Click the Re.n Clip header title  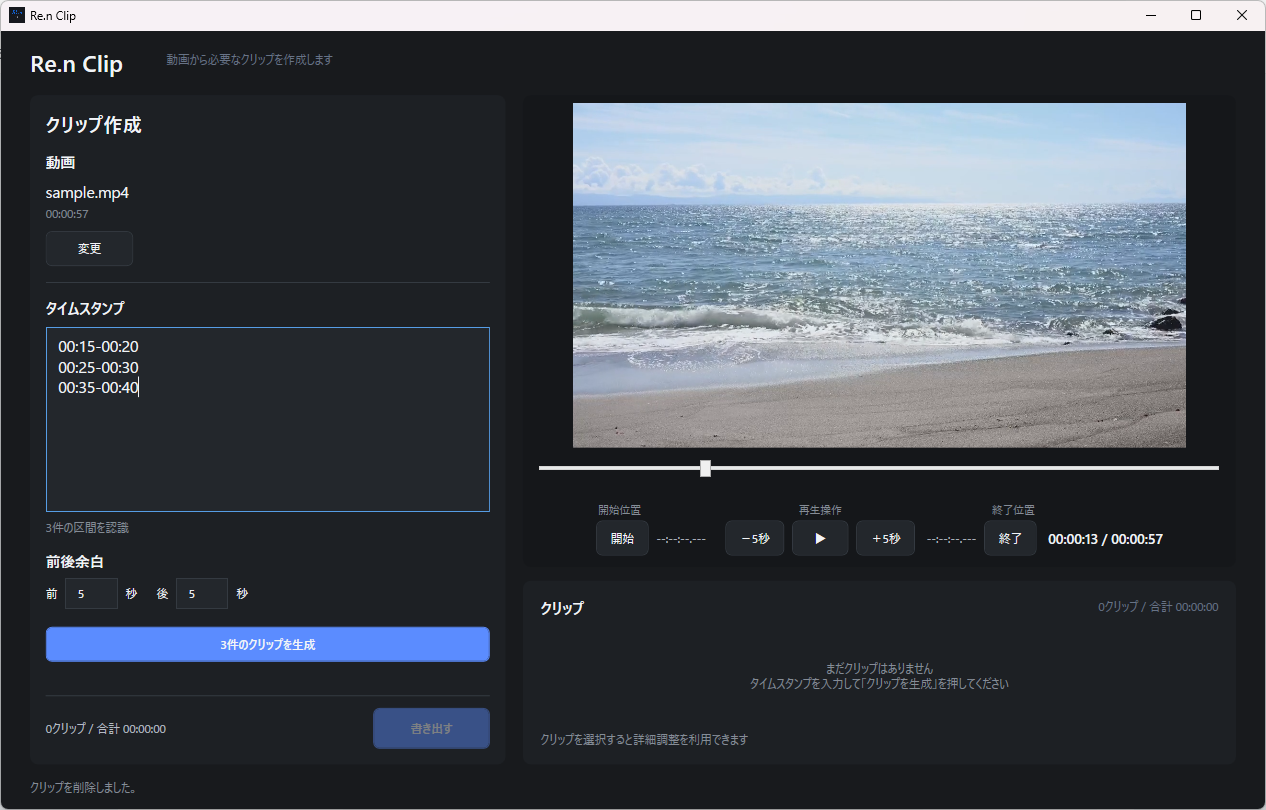(x=77, y=64)
